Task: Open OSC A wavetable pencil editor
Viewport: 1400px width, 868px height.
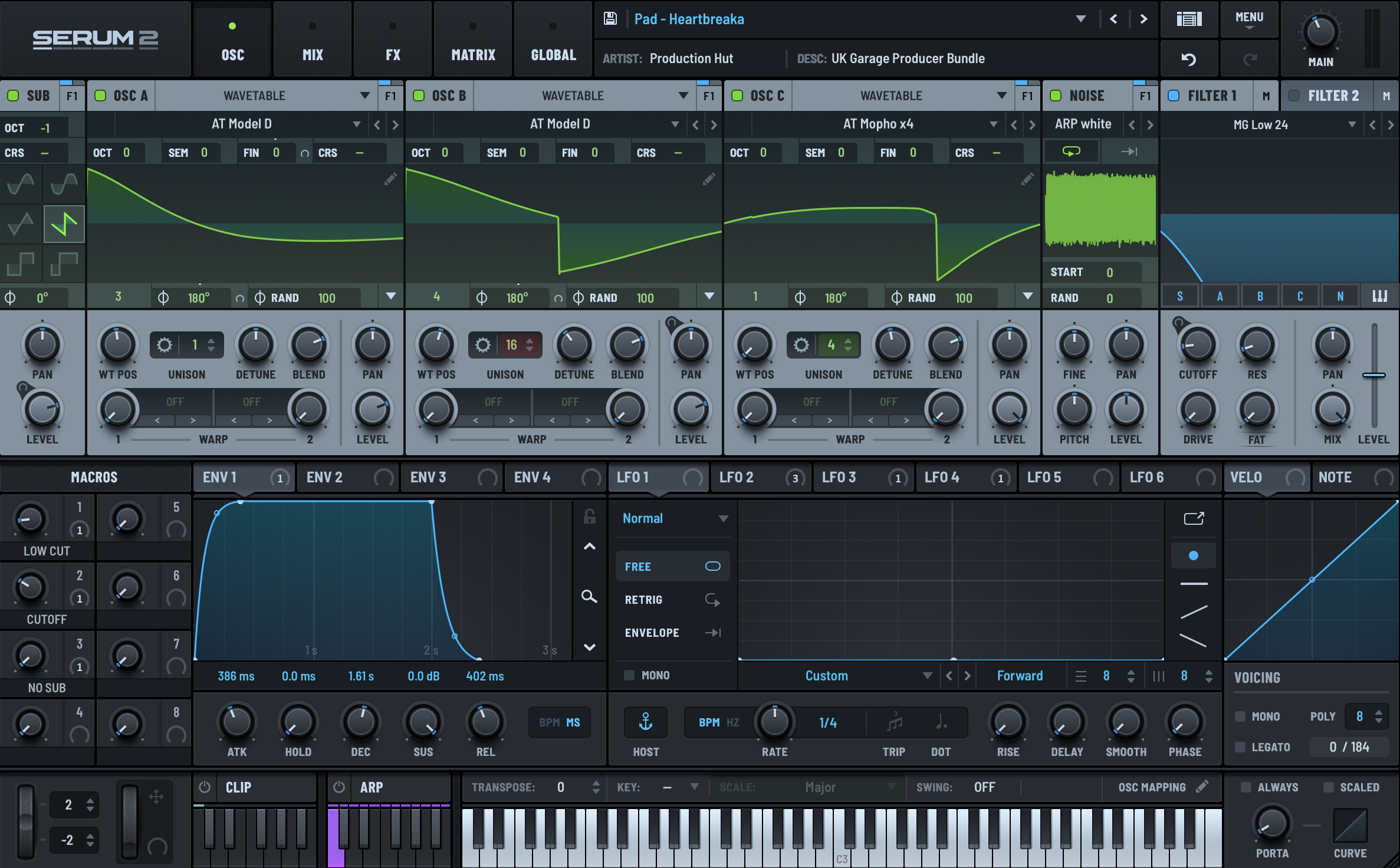Action: tap(390, 179)
